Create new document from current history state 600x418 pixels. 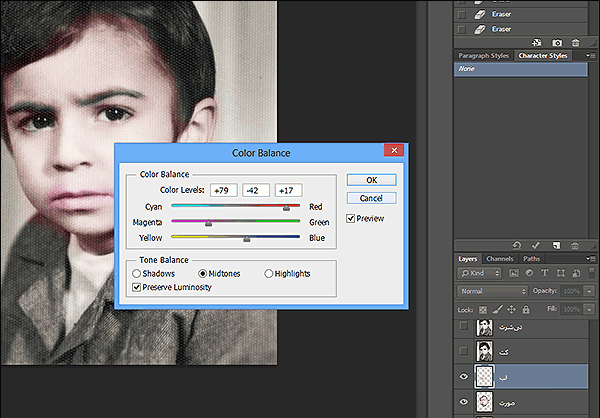[536, 42]
